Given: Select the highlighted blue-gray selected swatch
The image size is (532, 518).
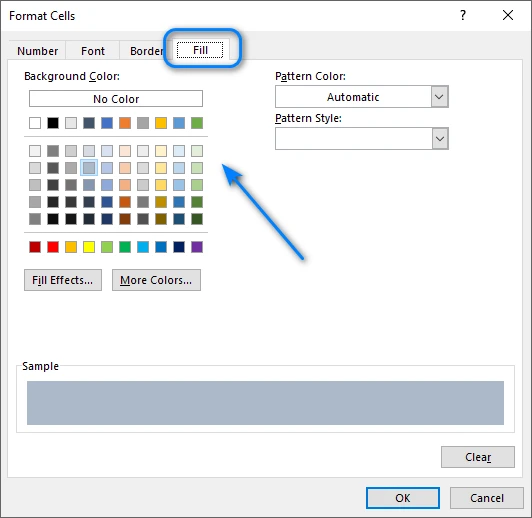Looking at the screenshot, I should coord(89,168).
